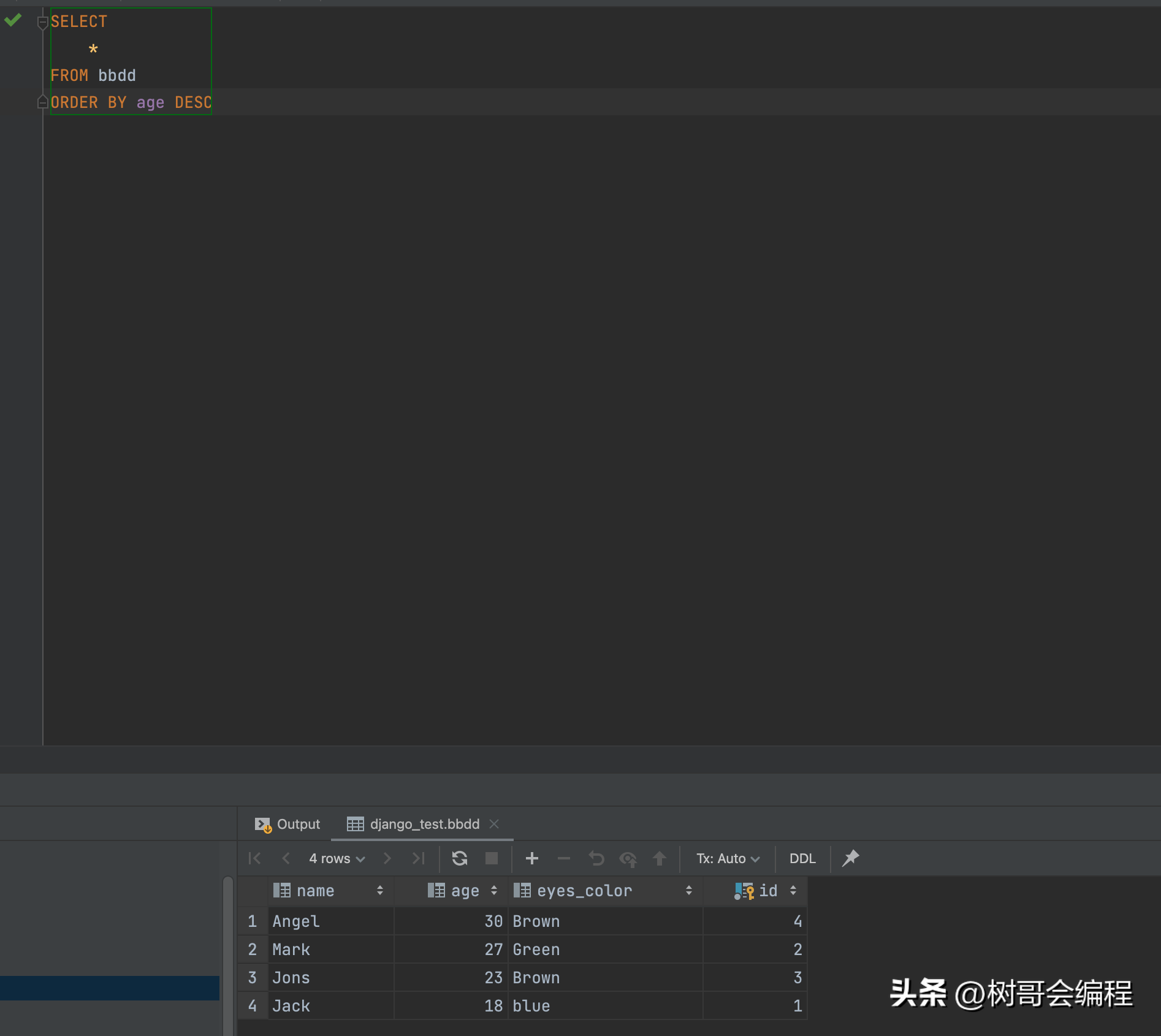Screen dimensions: 1161x1036
Task: Select the age cell with value 27
Action: click(451, 950)
